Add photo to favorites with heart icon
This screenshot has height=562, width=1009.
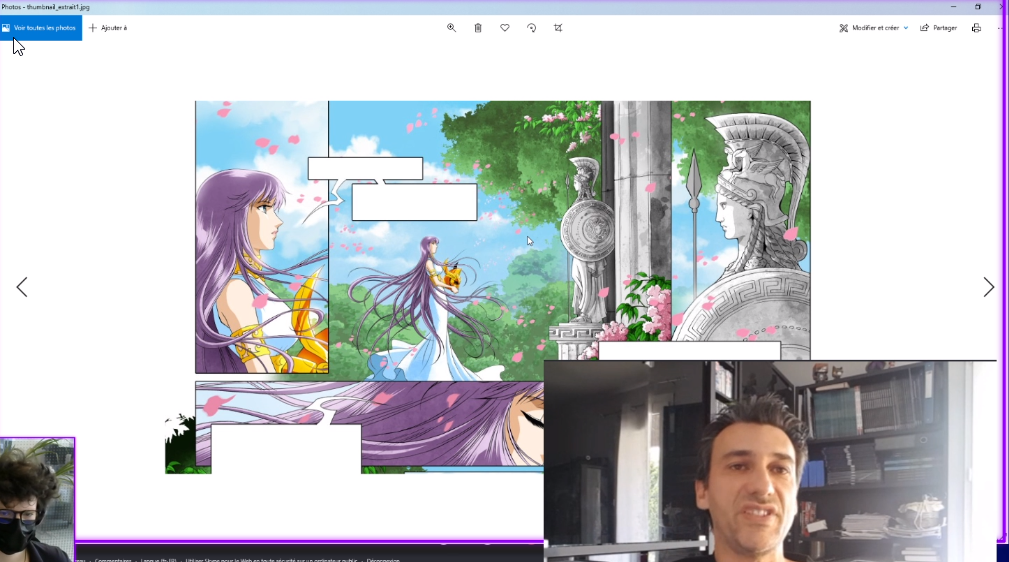pyautogui.click(x=504, y=28)
